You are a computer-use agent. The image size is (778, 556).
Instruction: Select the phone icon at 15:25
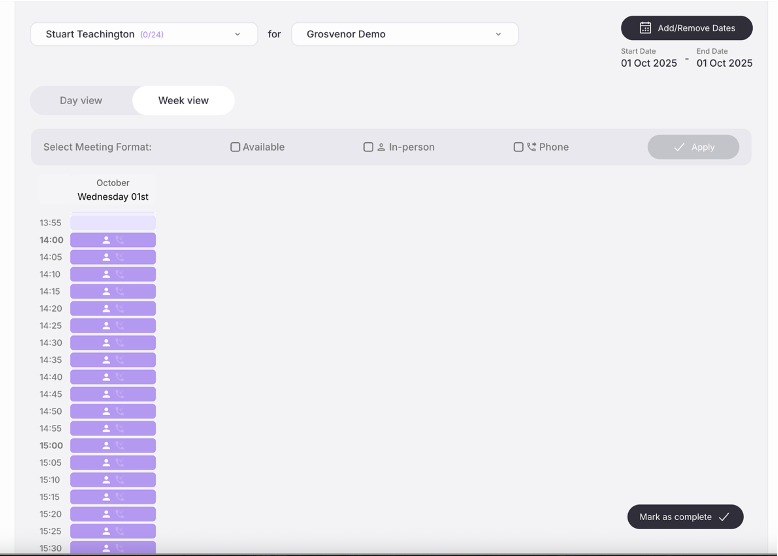point(120,531)
